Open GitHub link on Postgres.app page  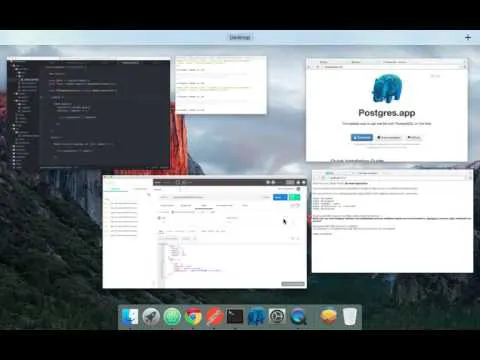(x=414, y=137)
